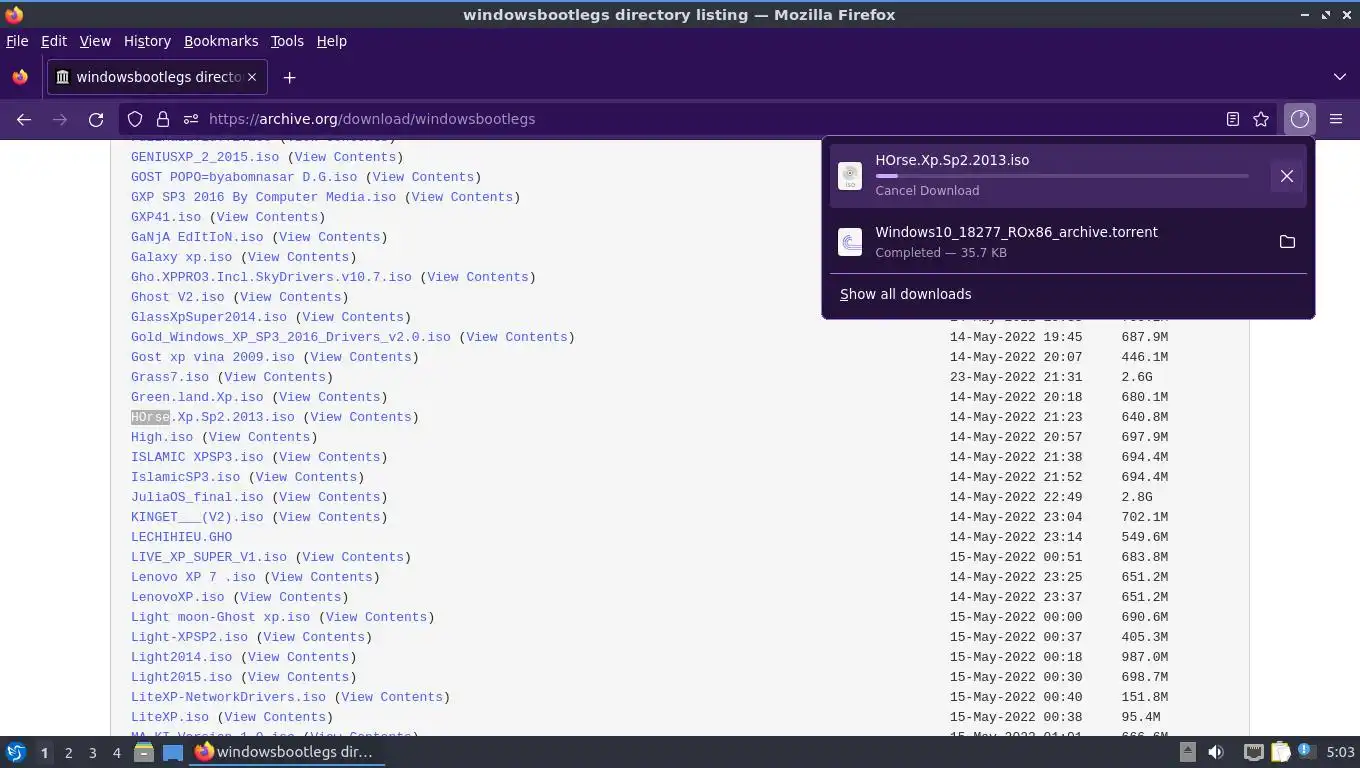
Task: Open the Tools menu
Action: [x=287, y=41]
